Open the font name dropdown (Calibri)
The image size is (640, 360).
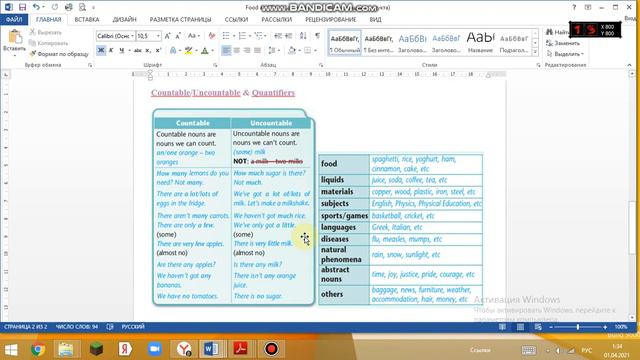(x=132, y=36)
